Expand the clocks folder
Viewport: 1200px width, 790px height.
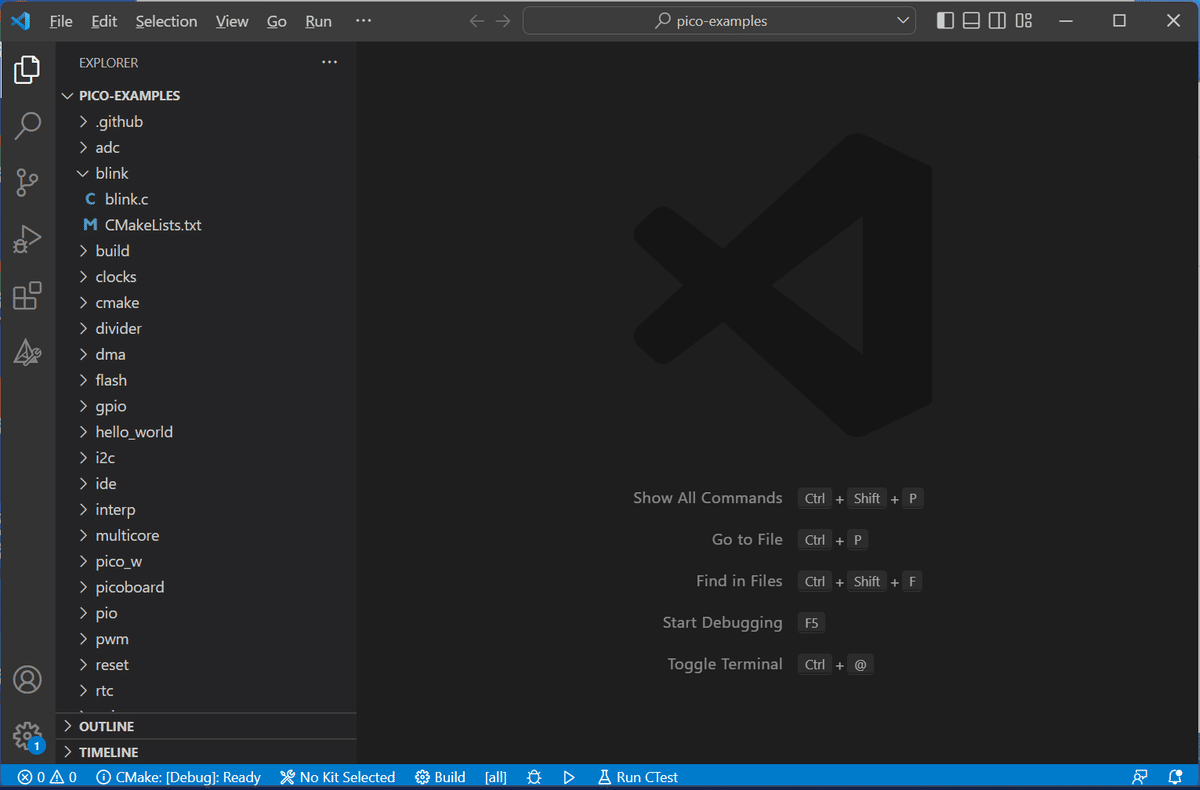[206, 277]
